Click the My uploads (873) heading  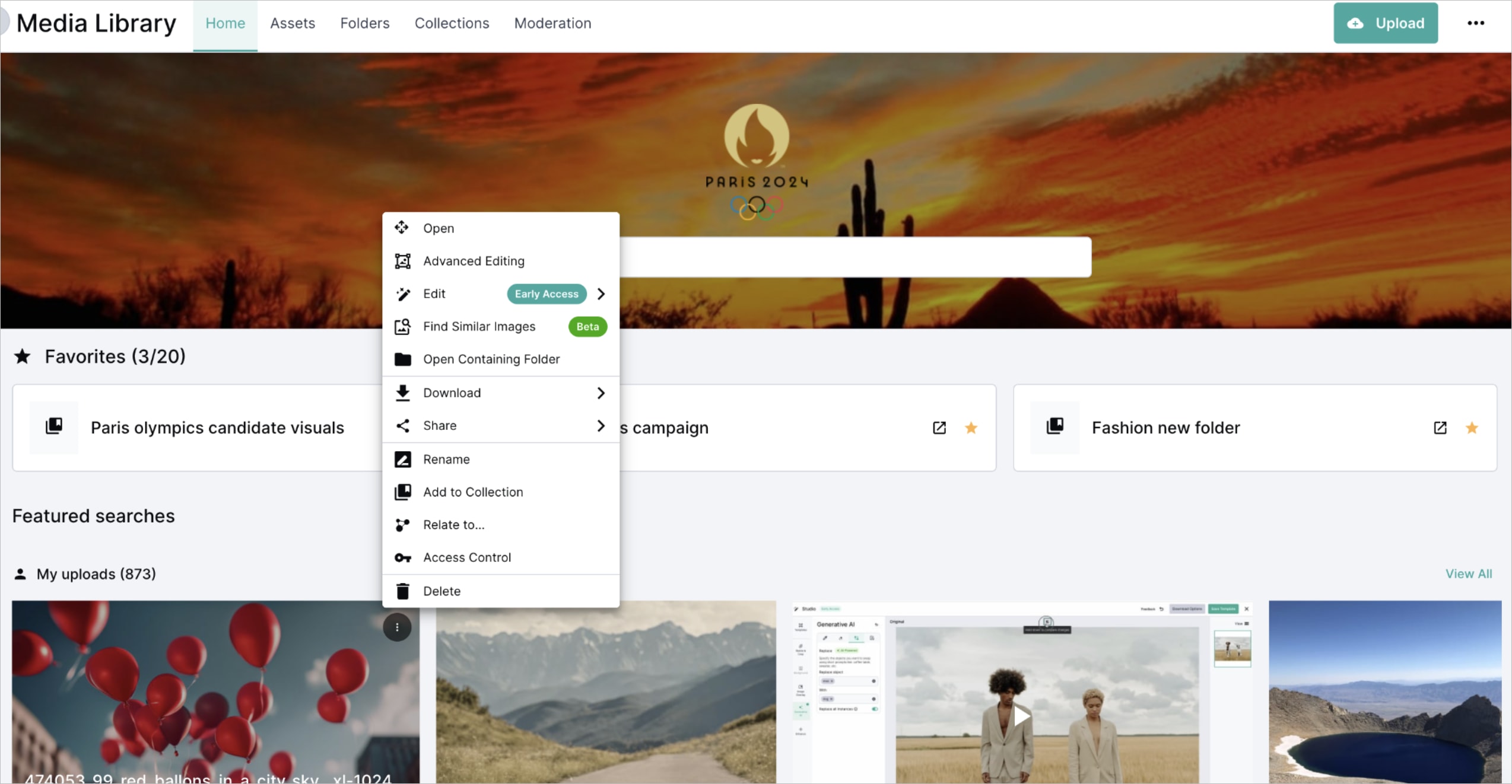click(x=96, y=574)
